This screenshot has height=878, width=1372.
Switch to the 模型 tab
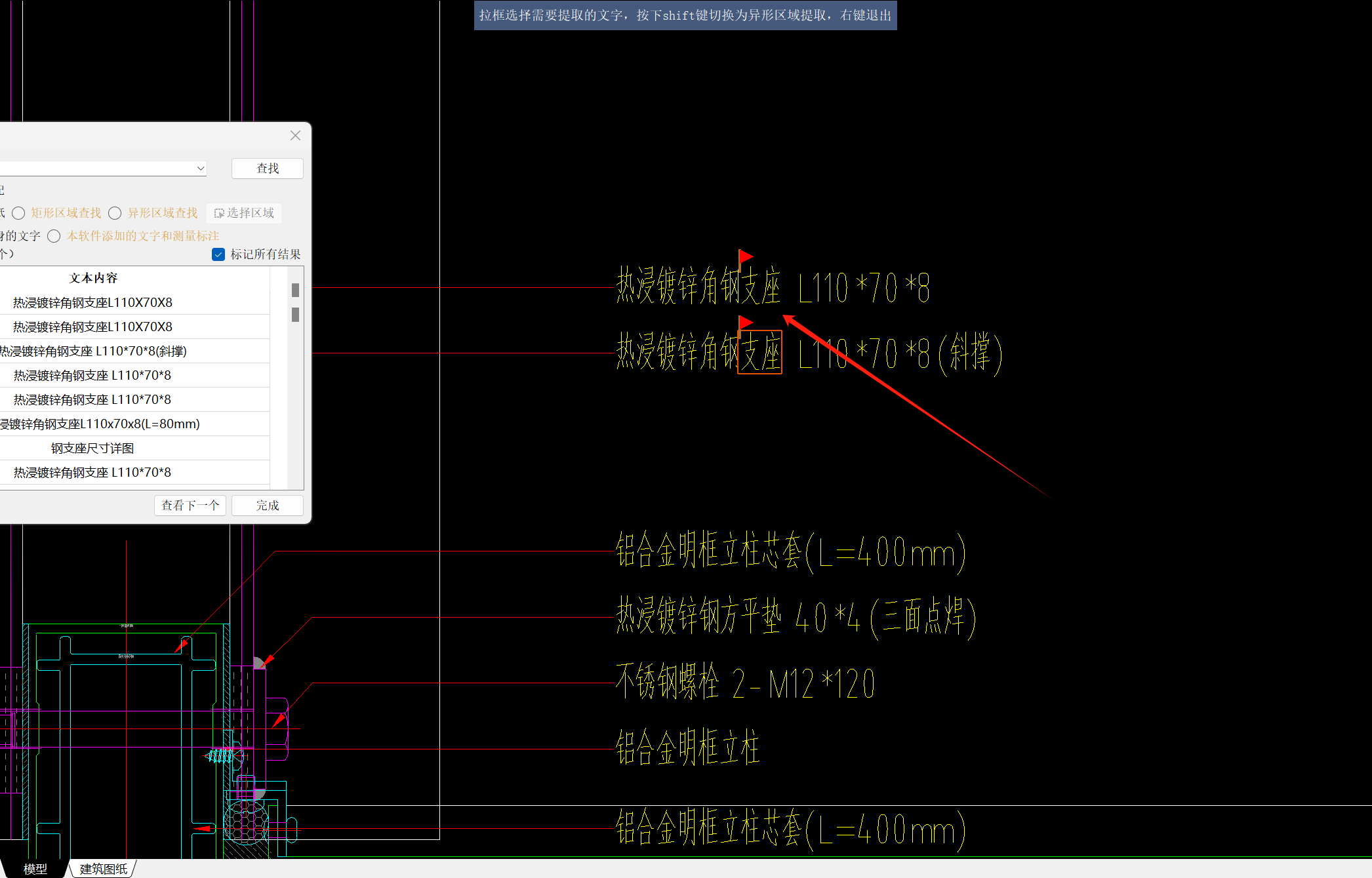coord(35,869)
